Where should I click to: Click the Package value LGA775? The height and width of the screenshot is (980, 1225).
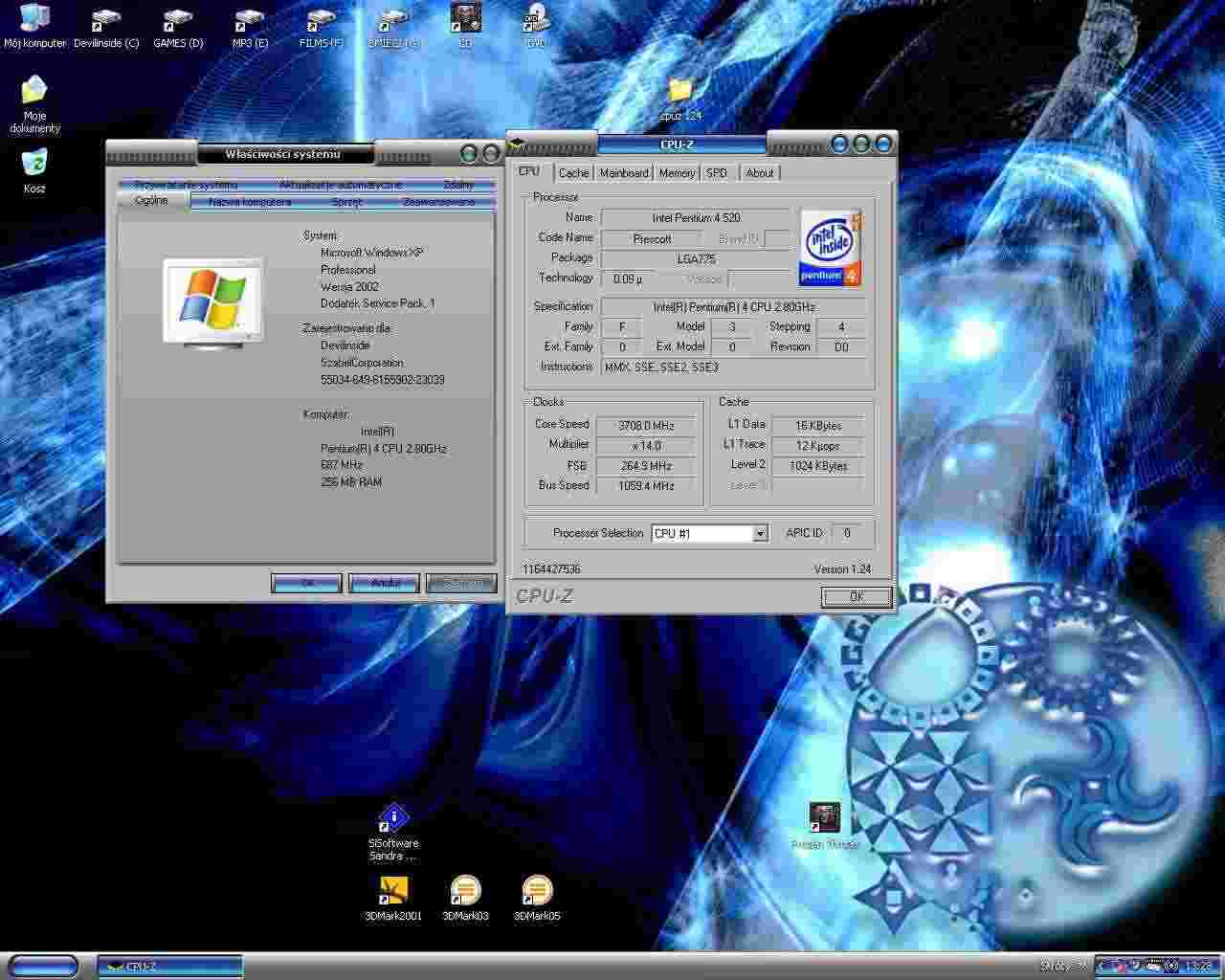click(x=696, y=258)
